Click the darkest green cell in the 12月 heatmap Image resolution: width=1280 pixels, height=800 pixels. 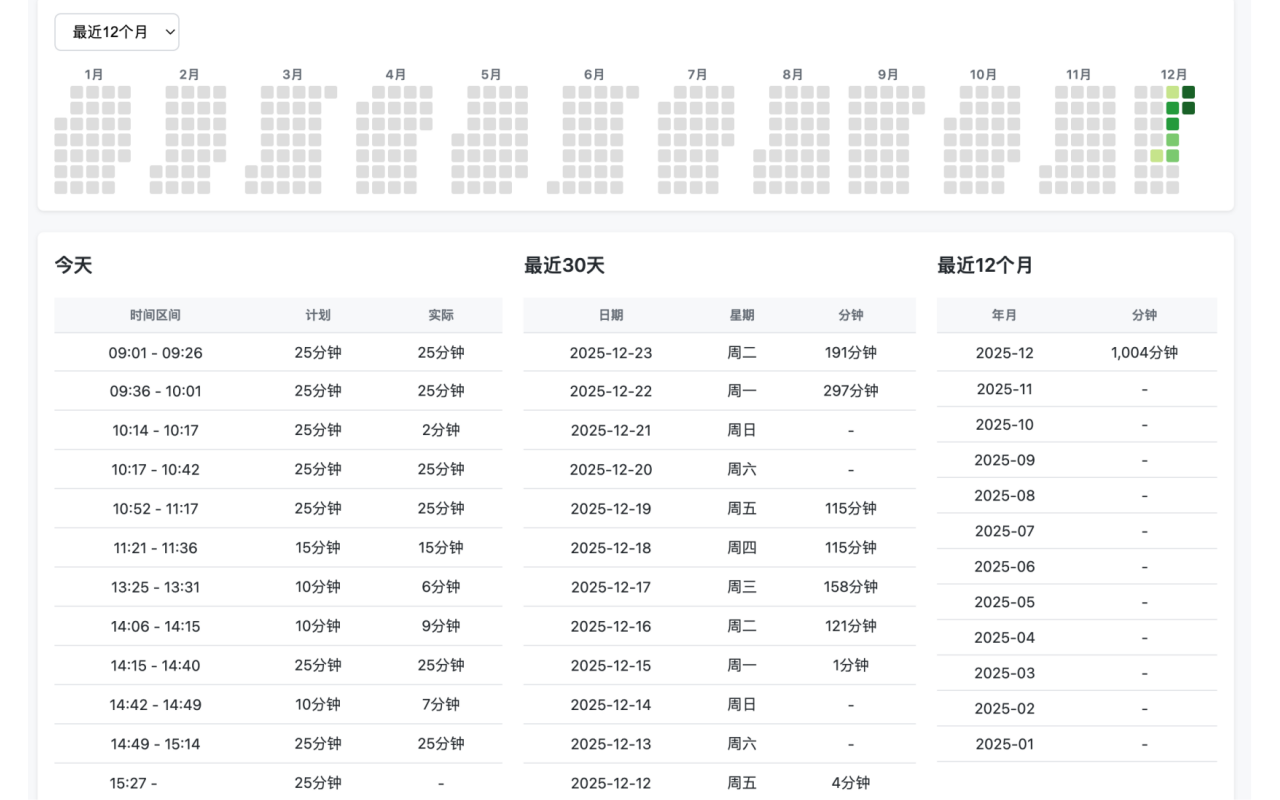tap(1186, 91)
